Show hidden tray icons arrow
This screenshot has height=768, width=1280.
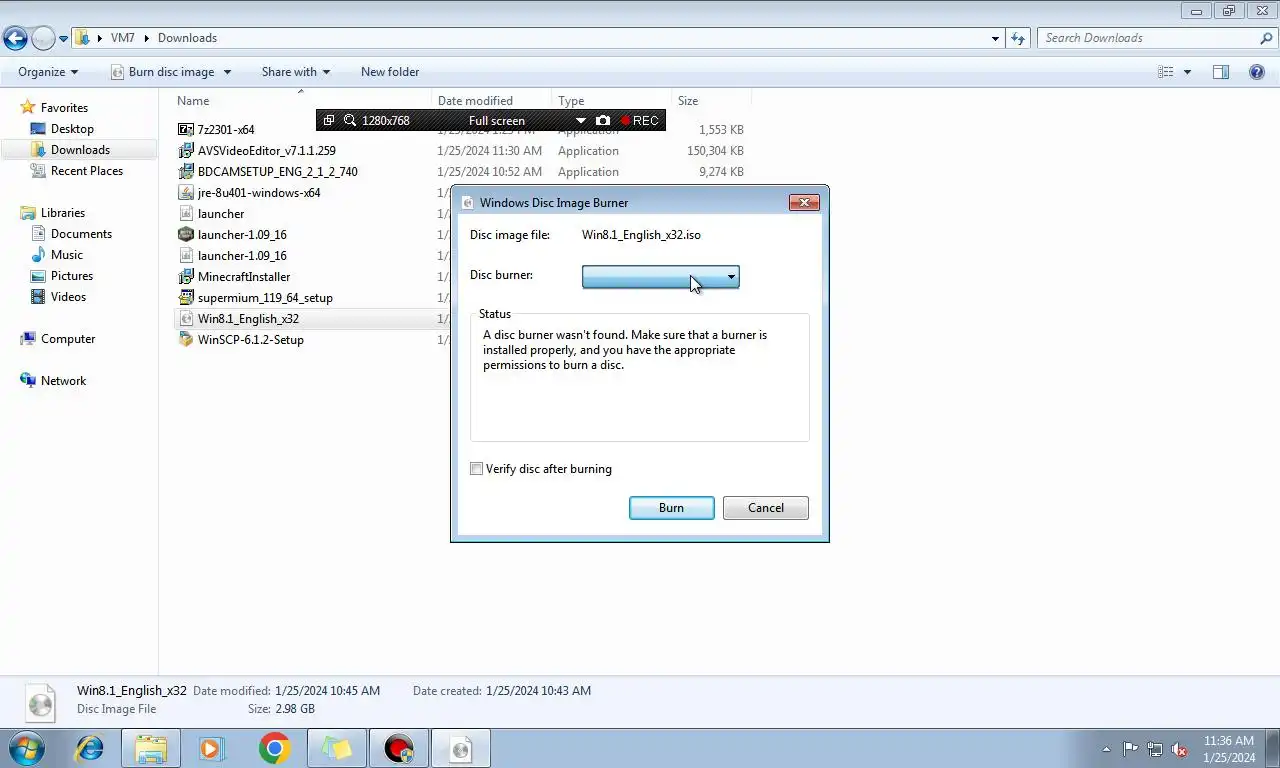[x=1106, y=749]
